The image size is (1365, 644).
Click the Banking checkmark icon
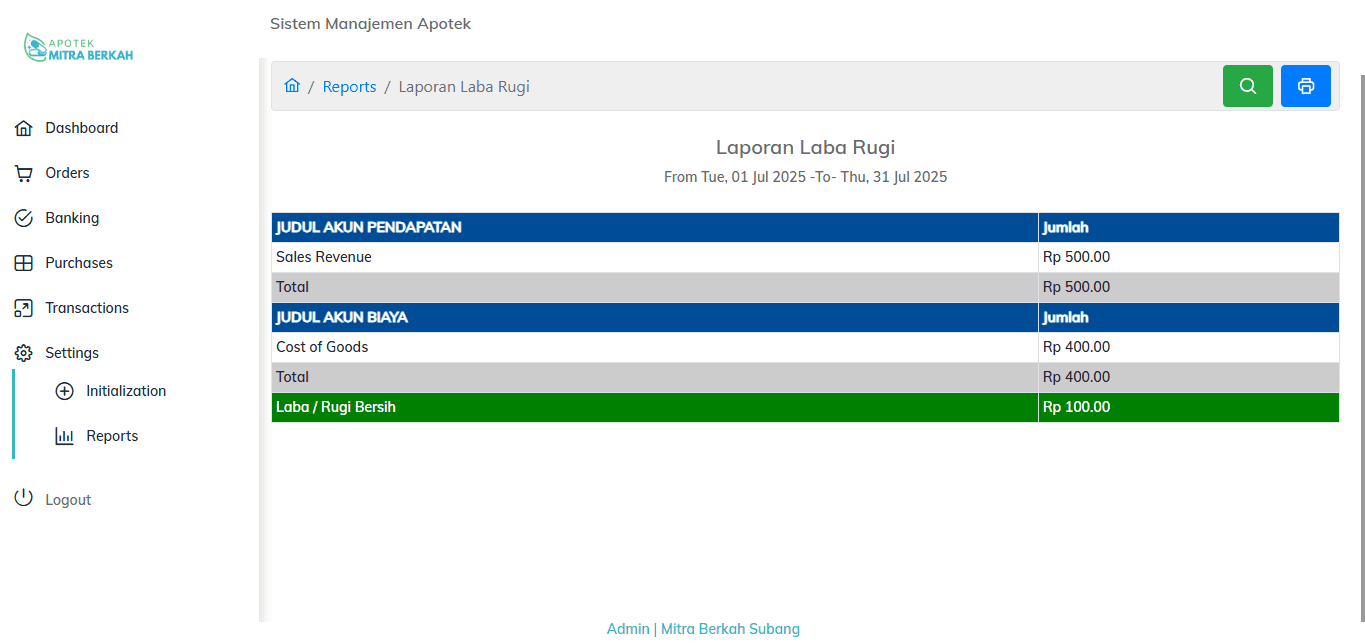coord(24,218)
